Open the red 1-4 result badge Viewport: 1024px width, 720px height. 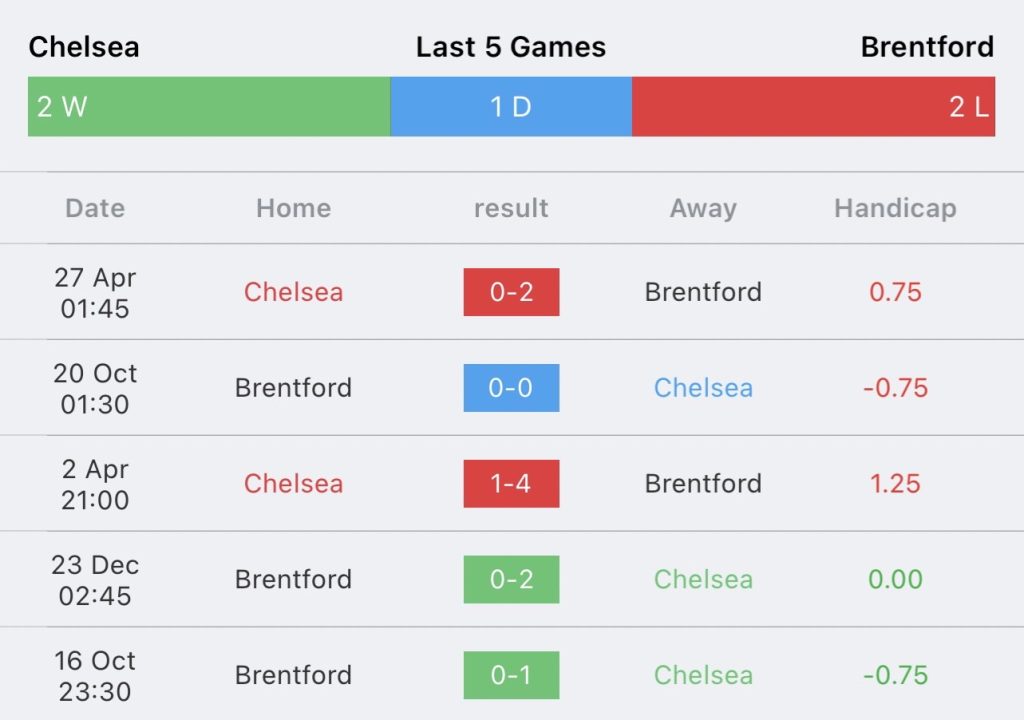pyautogui.click(x=511, y=484)
